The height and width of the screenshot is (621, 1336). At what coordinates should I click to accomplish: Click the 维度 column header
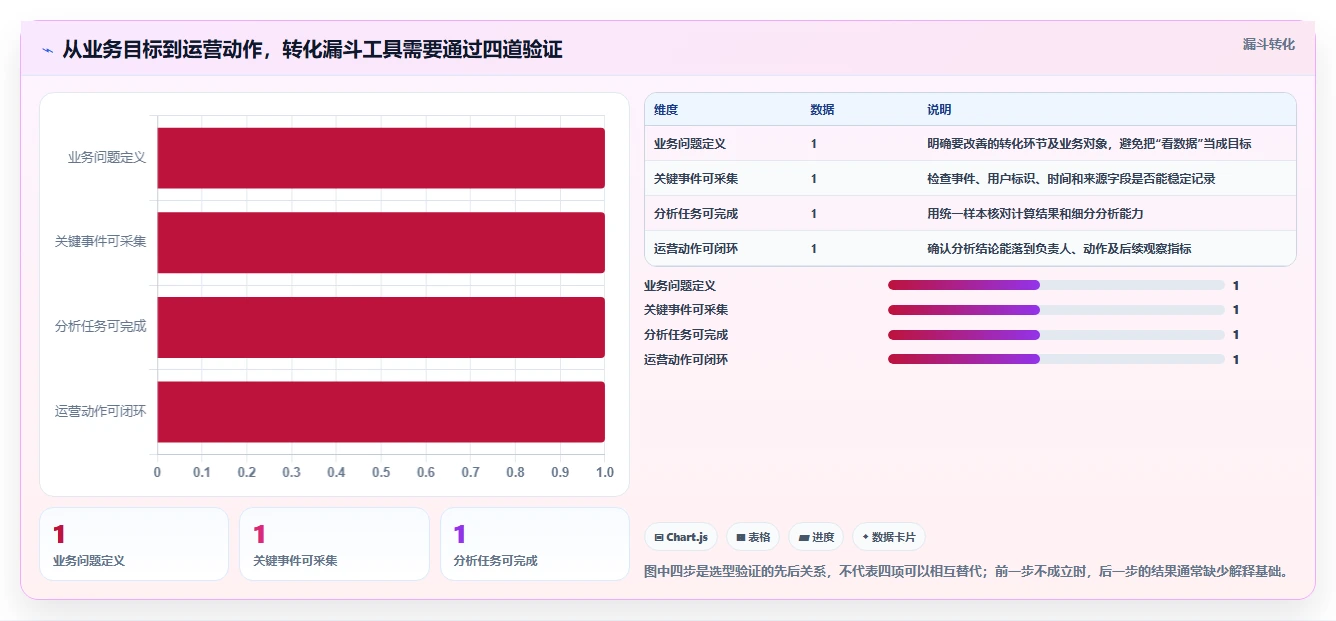pyautogui.click(x=666, y=110)
